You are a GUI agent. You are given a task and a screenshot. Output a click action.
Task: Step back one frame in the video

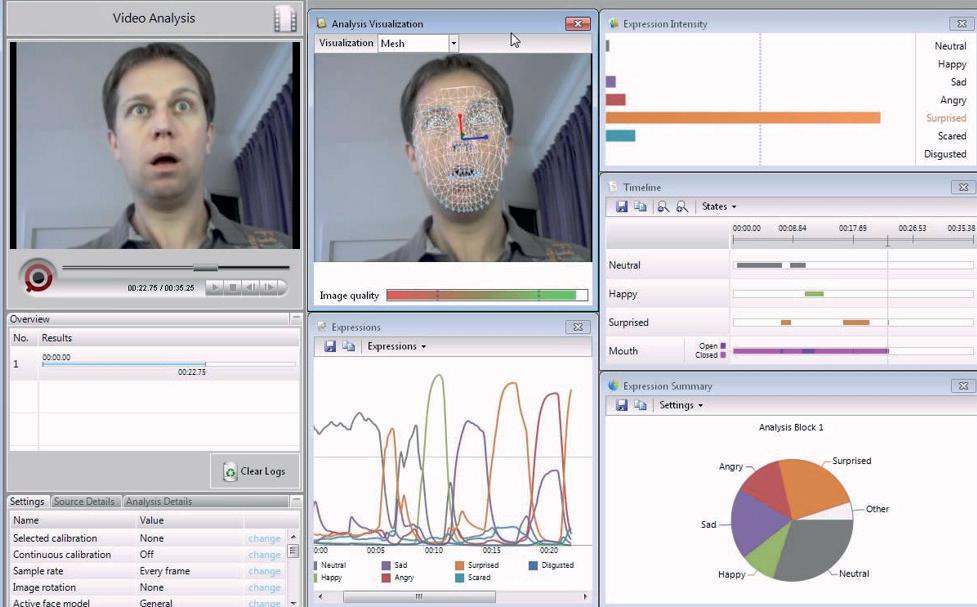pyautogui.click(x=250, y=287)
